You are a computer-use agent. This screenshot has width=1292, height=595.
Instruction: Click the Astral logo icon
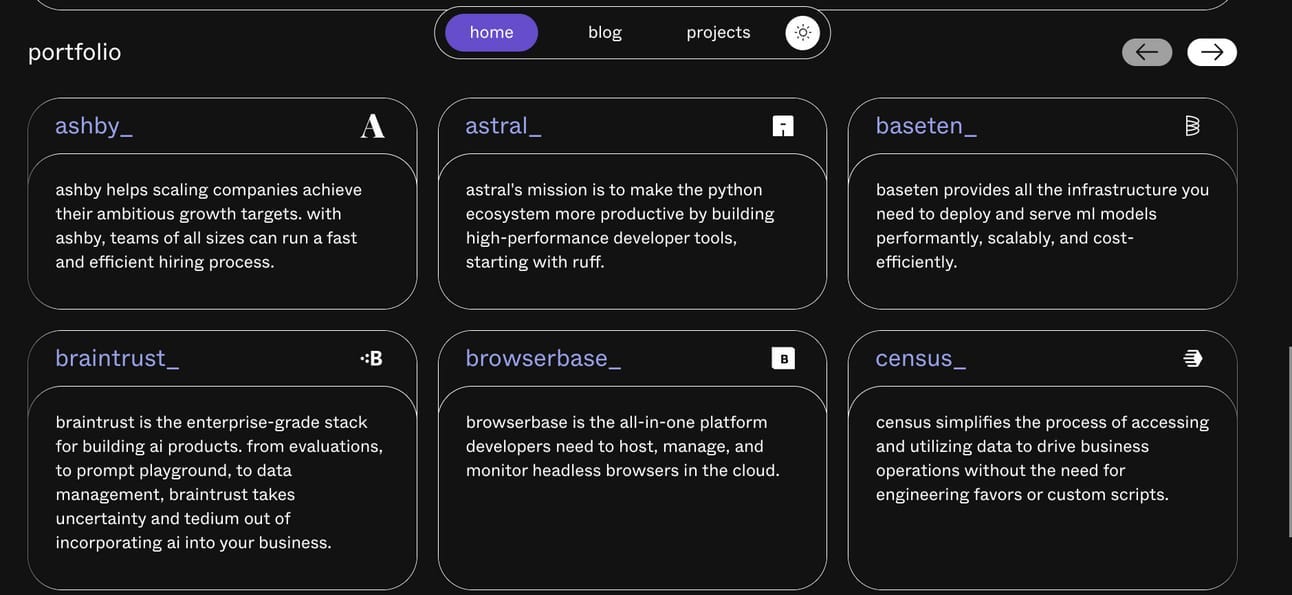(783, 126)
